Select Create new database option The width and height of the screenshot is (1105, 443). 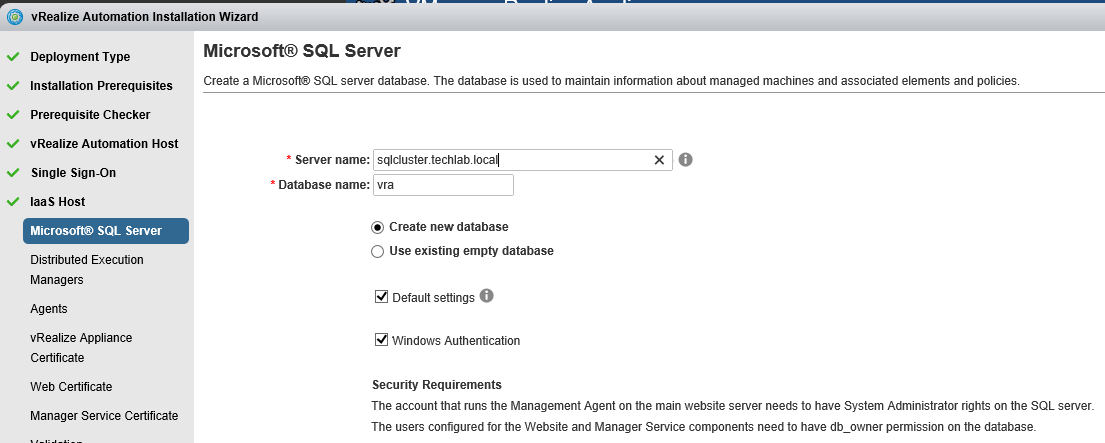click(x=378, y=227)
